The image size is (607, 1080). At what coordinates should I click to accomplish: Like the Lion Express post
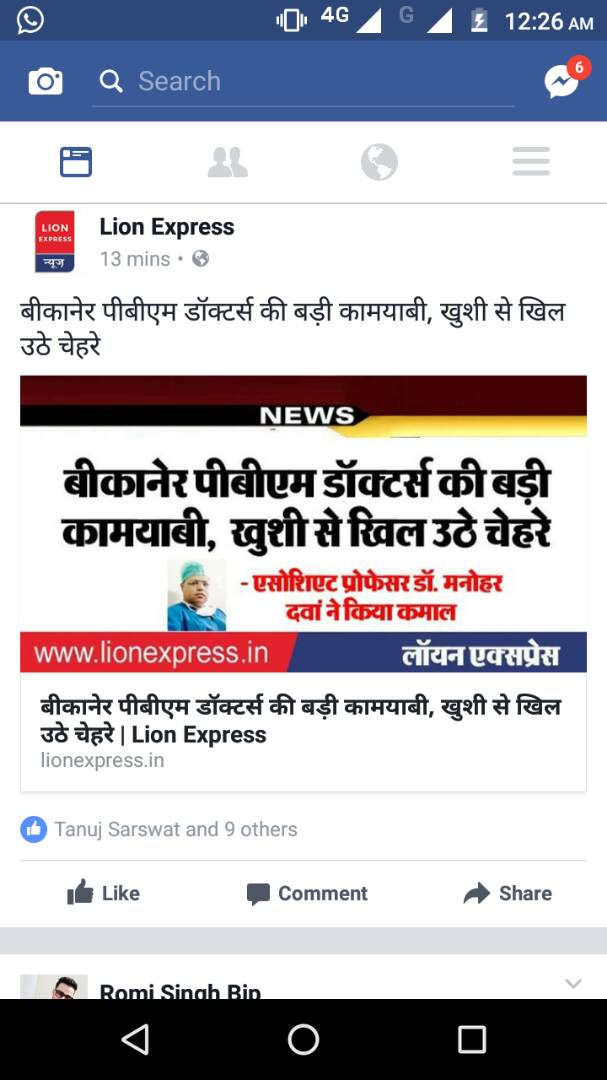pyautogui.click(x=103, y=893)
